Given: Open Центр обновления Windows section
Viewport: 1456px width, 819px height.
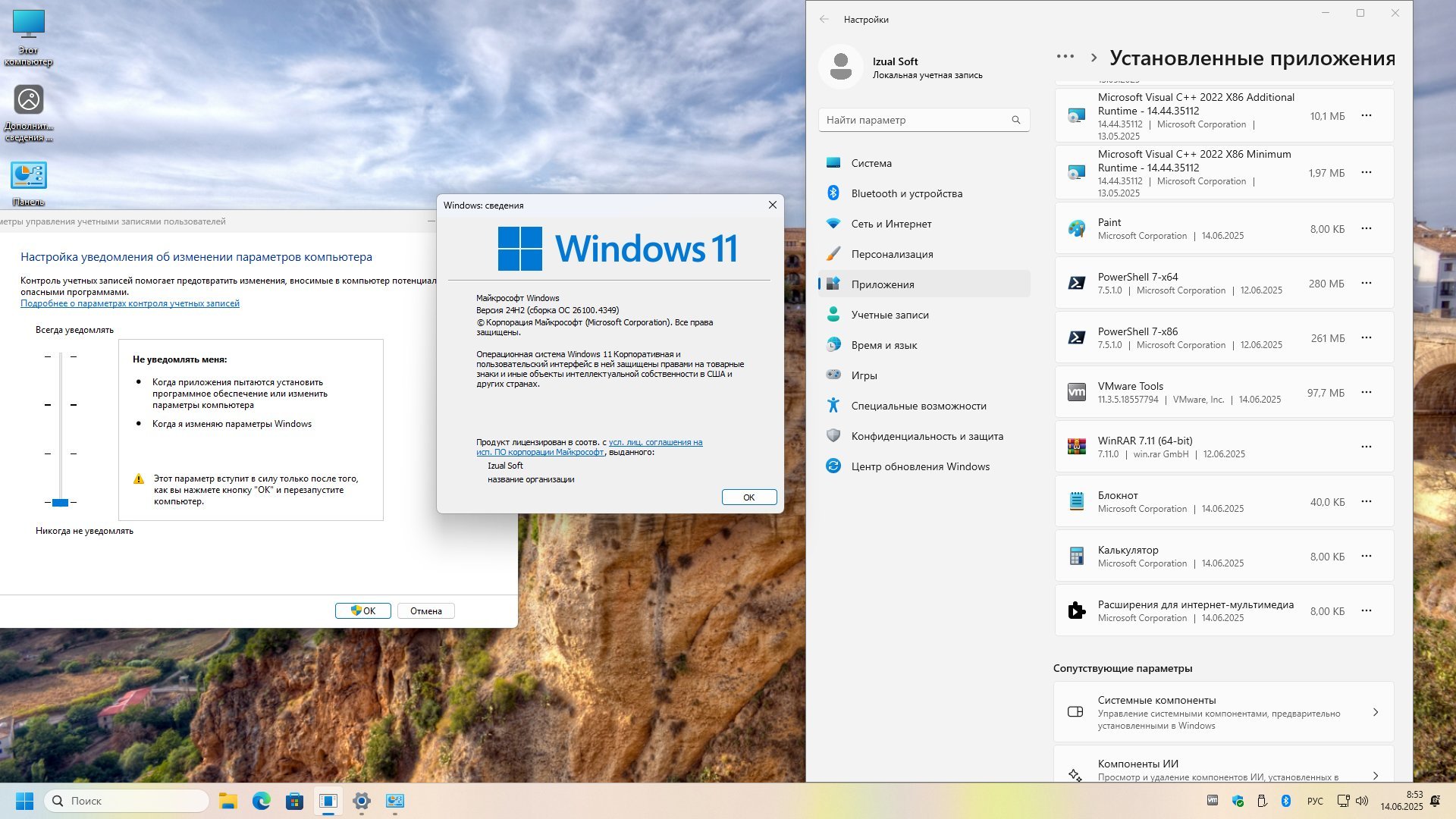Looking at the screenshot, I should (924, 466).
